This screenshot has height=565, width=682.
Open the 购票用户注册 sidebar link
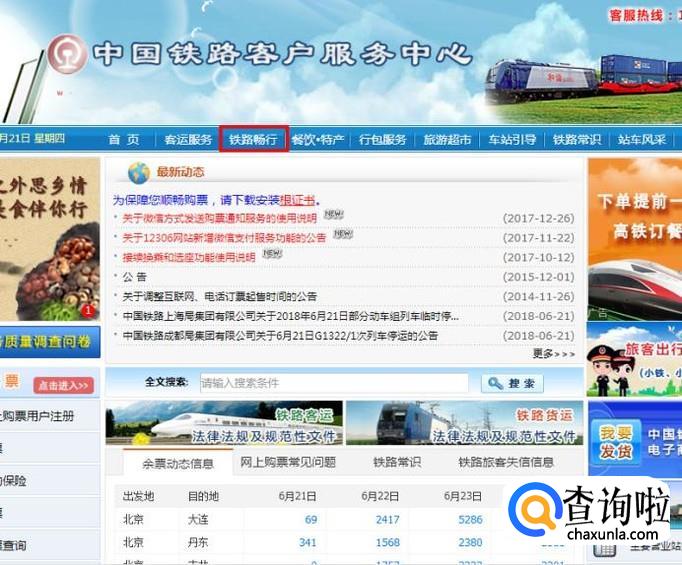(x=39, y=416)
